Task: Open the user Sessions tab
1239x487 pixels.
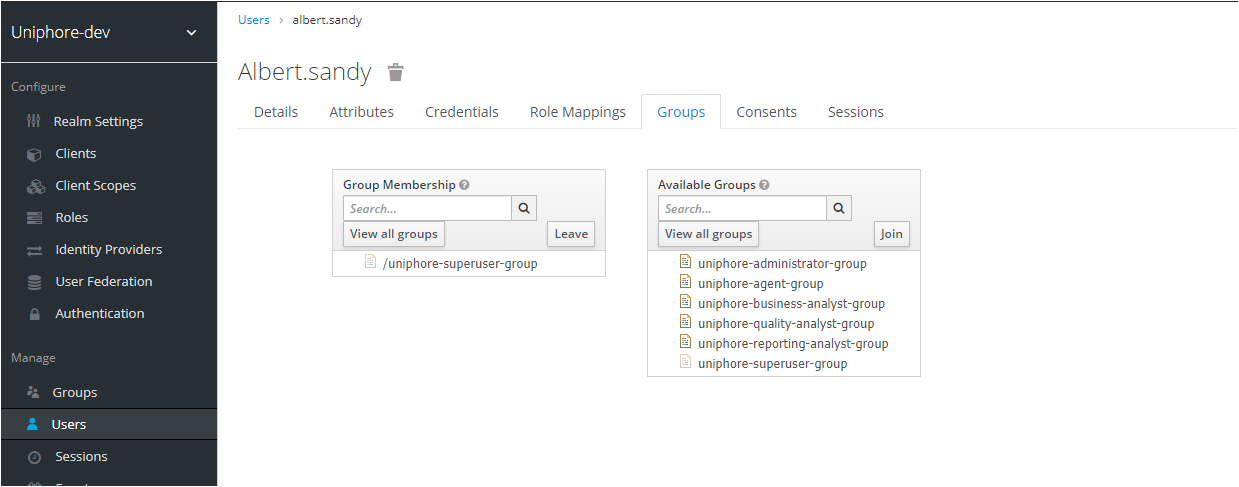Action: point(856,112)
